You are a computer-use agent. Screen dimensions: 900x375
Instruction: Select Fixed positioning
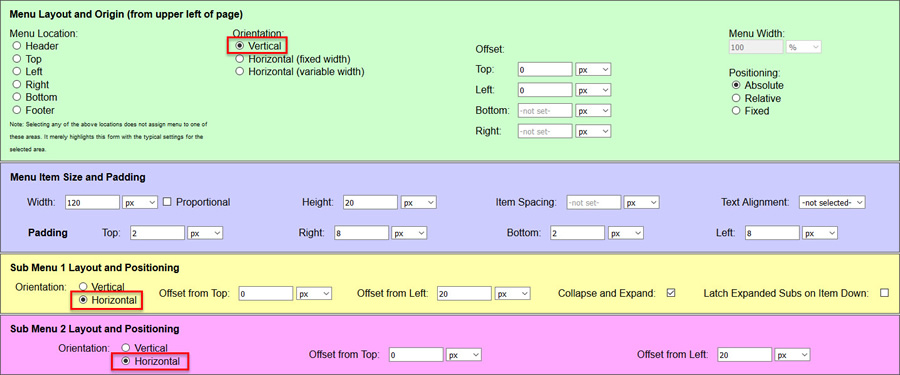coord(736,111)
